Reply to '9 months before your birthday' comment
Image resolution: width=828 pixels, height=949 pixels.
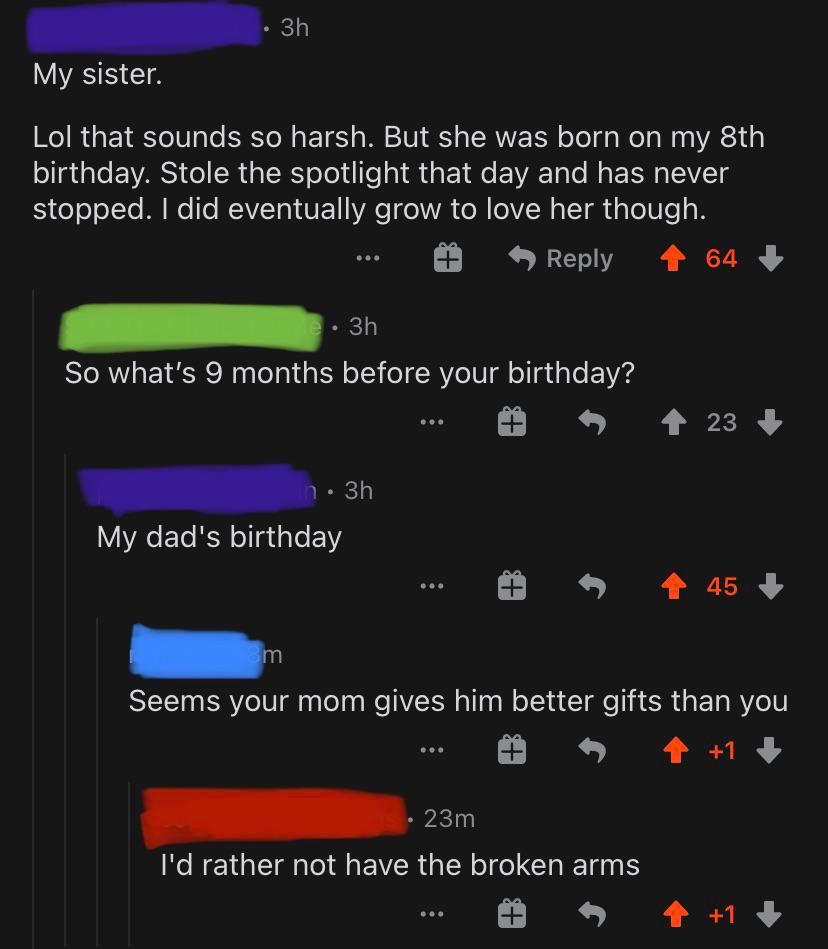(593, 423)
